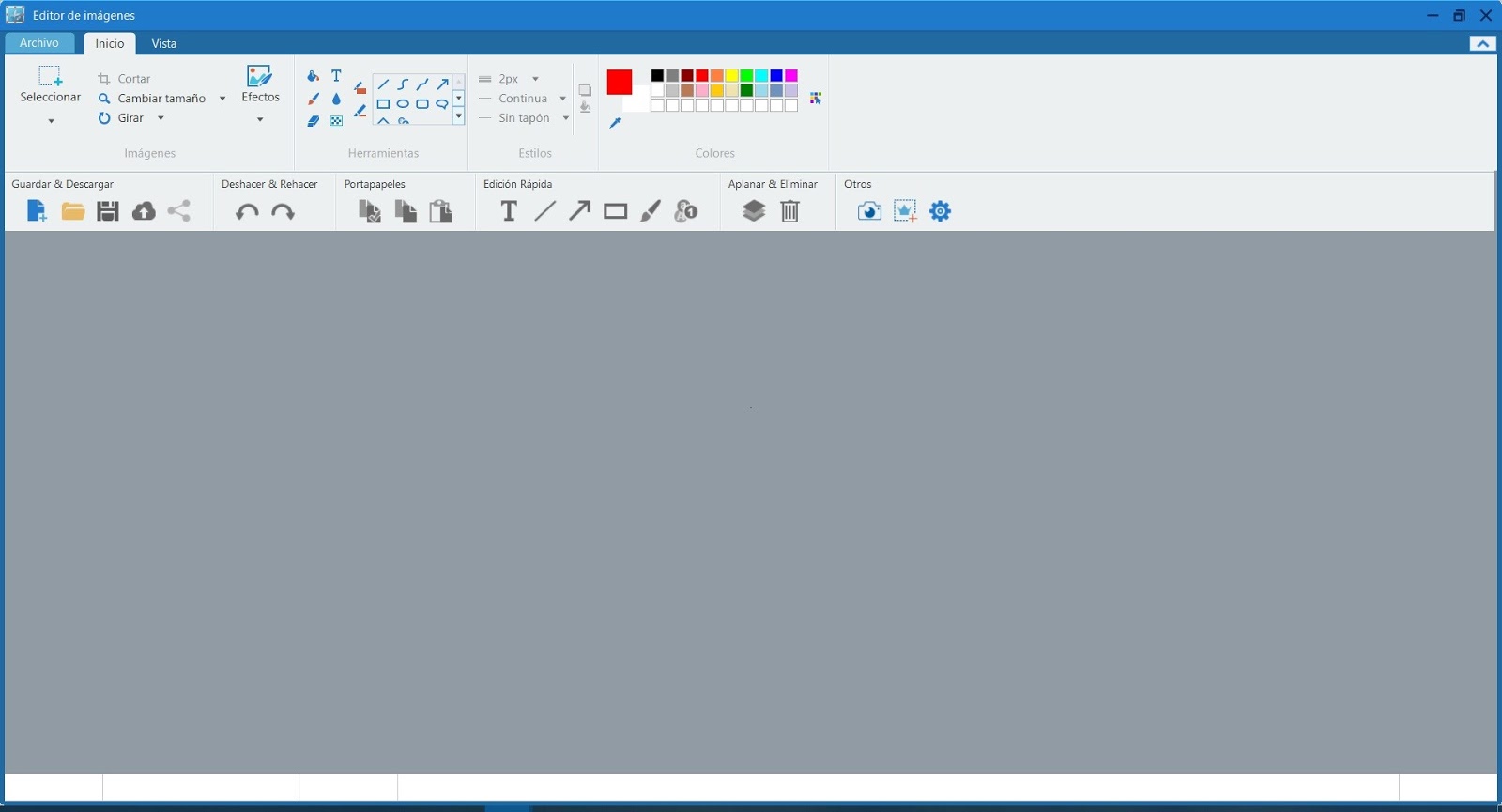Redo the last action
1502x812 pixels.
pyautogui.click(x=283, y=212)
